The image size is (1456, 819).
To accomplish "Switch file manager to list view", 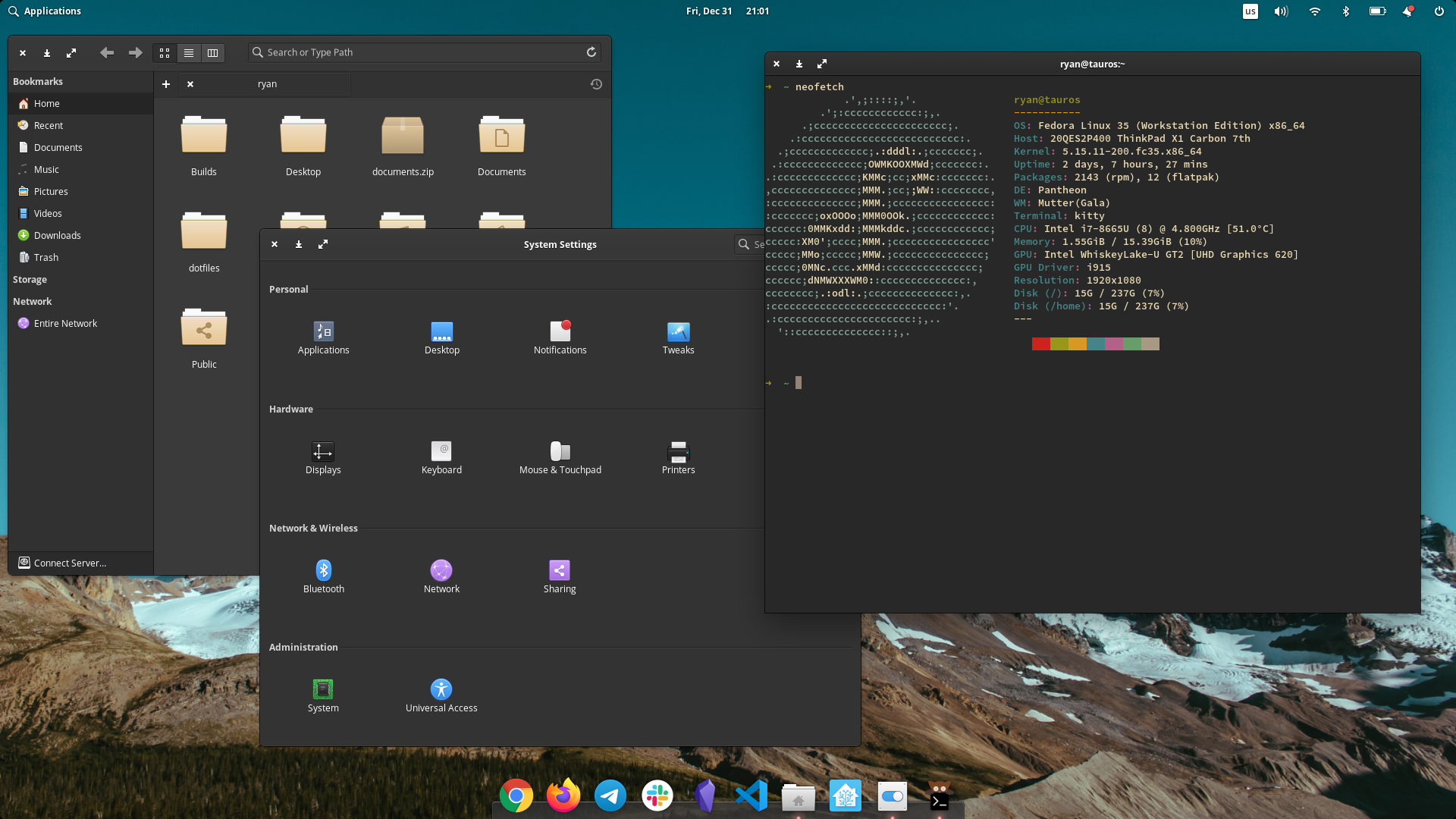I will pyautogui.click(x=189, y=52).
